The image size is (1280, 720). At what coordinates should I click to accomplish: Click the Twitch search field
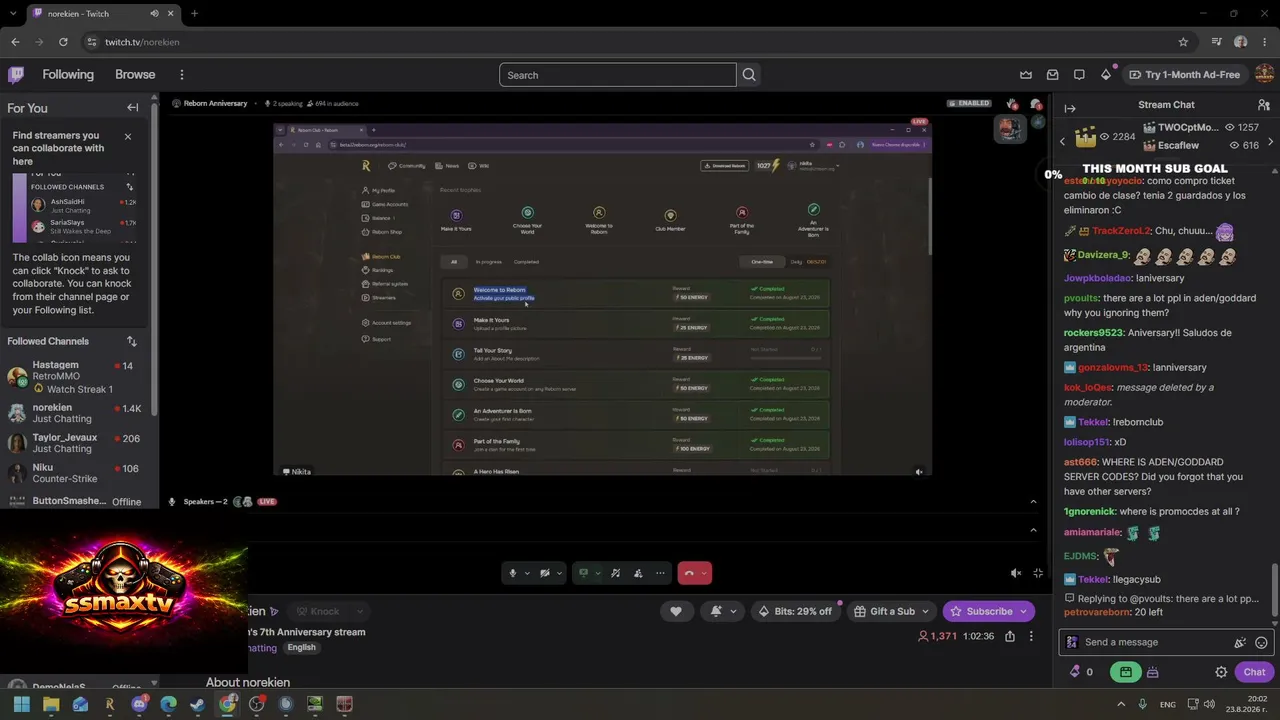(x=618, y=75)
